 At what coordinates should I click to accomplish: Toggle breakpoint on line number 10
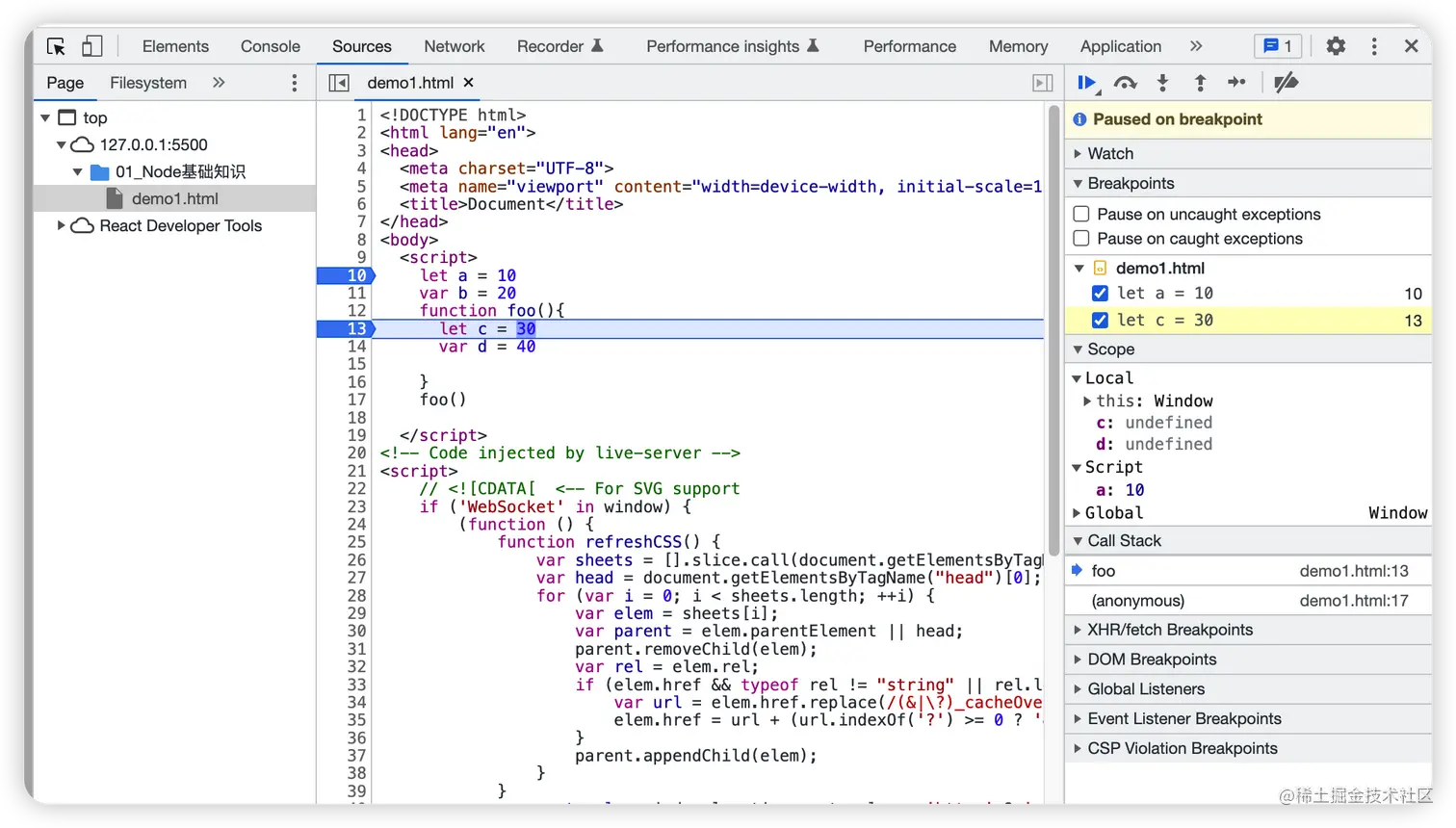tap(356, 275)
